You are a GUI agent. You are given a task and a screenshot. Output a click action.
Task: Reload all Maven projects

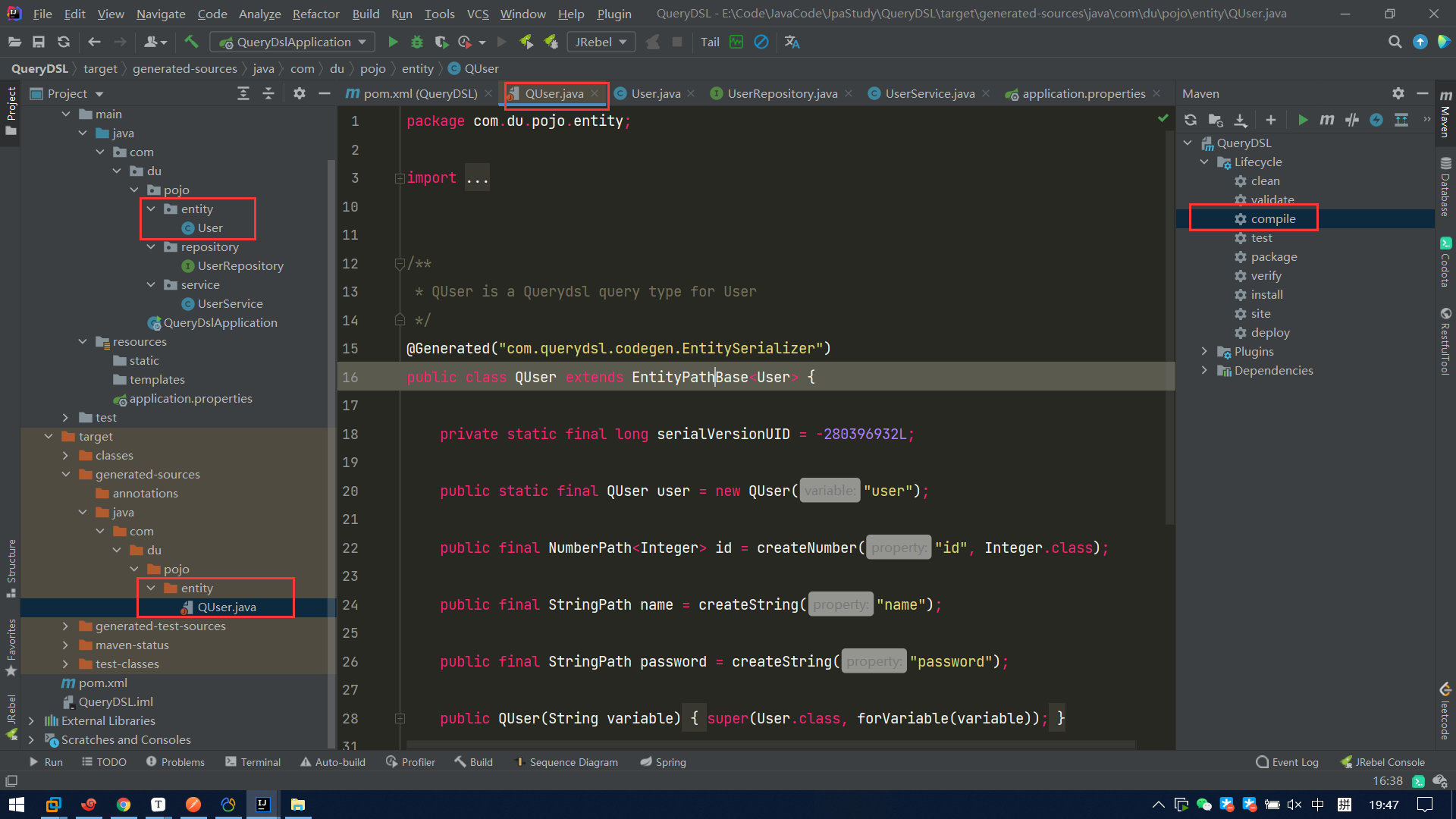(x=1191, y=120)
